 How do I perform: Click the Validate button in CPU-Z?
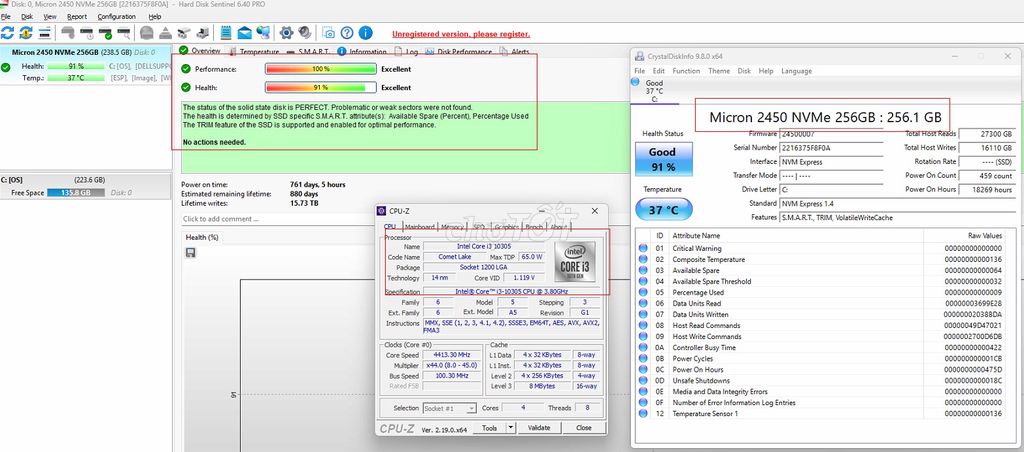pyautogui.click(x=539, y=428)
